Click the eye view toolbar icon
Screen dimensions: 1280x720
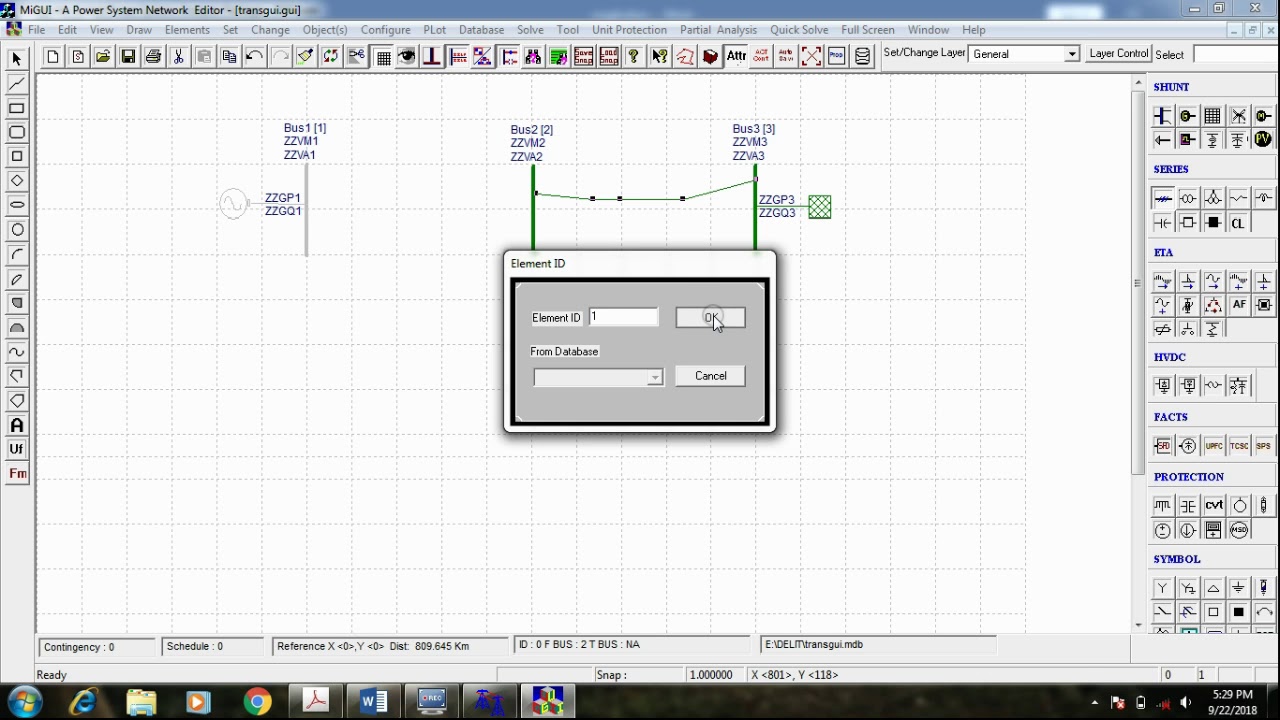point(407,57)
